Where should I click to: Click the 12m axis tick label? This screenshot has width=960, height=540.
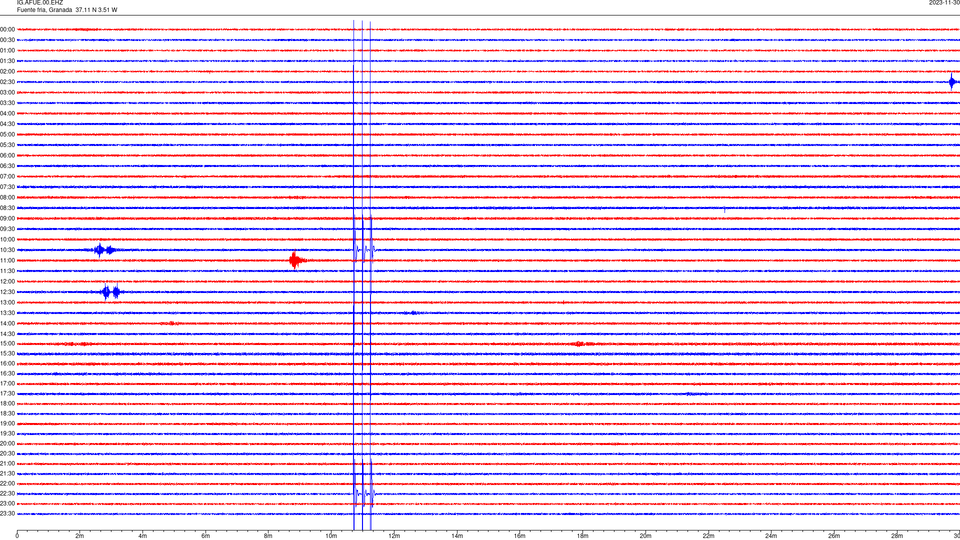[x=394, y=536]
